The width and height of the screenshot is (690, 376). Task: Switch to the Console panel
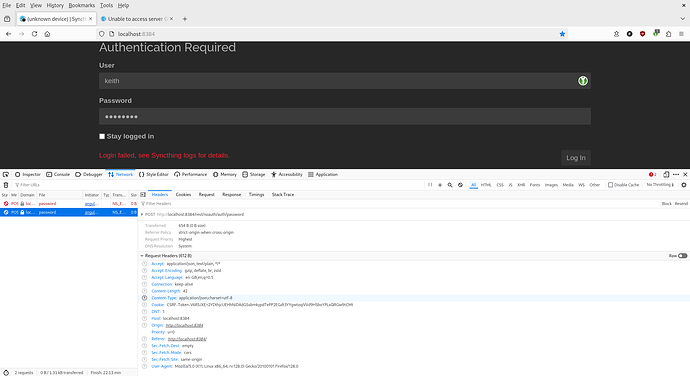click(58, 174)
